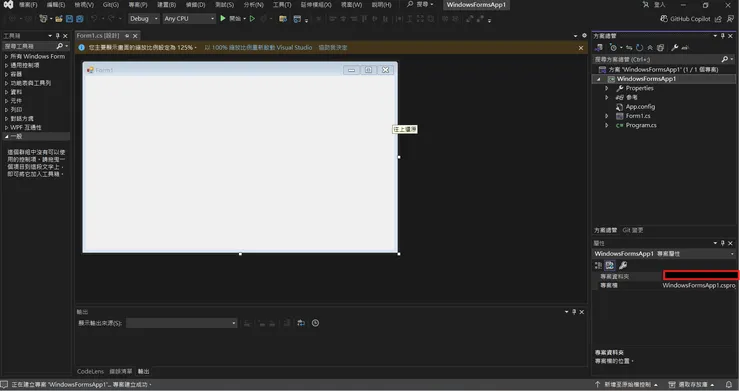The image size is (740, 391).
Task: Collapse the WindowsFormsApp1 project node
Action: (x=598, y=79)
